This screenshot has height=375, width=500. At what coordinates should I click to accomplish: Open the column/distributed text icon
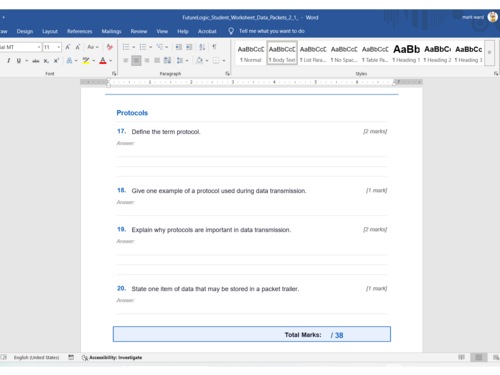pos(167,60)
